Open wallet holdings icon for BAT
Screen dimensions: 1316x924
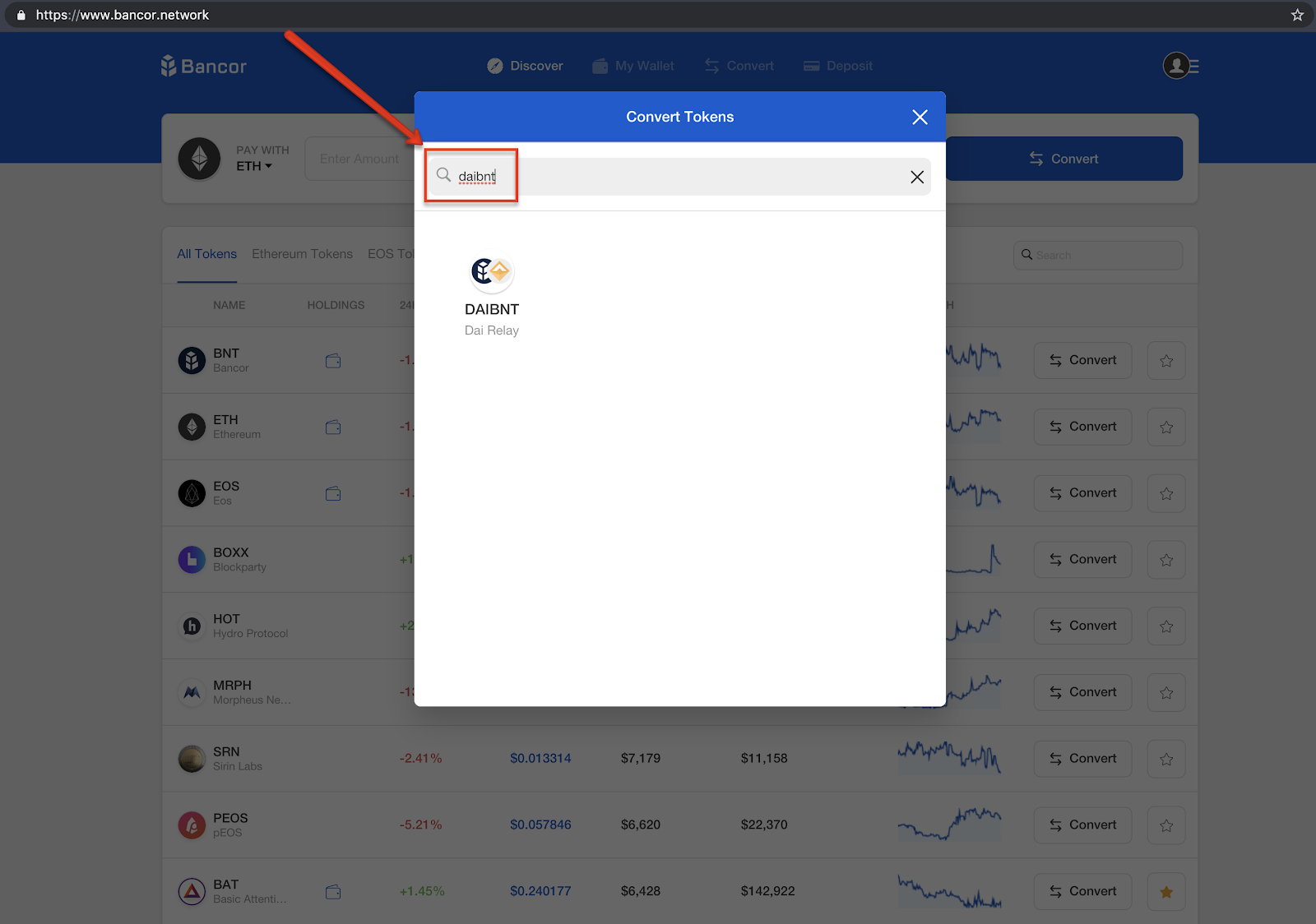tap(333, 892)
